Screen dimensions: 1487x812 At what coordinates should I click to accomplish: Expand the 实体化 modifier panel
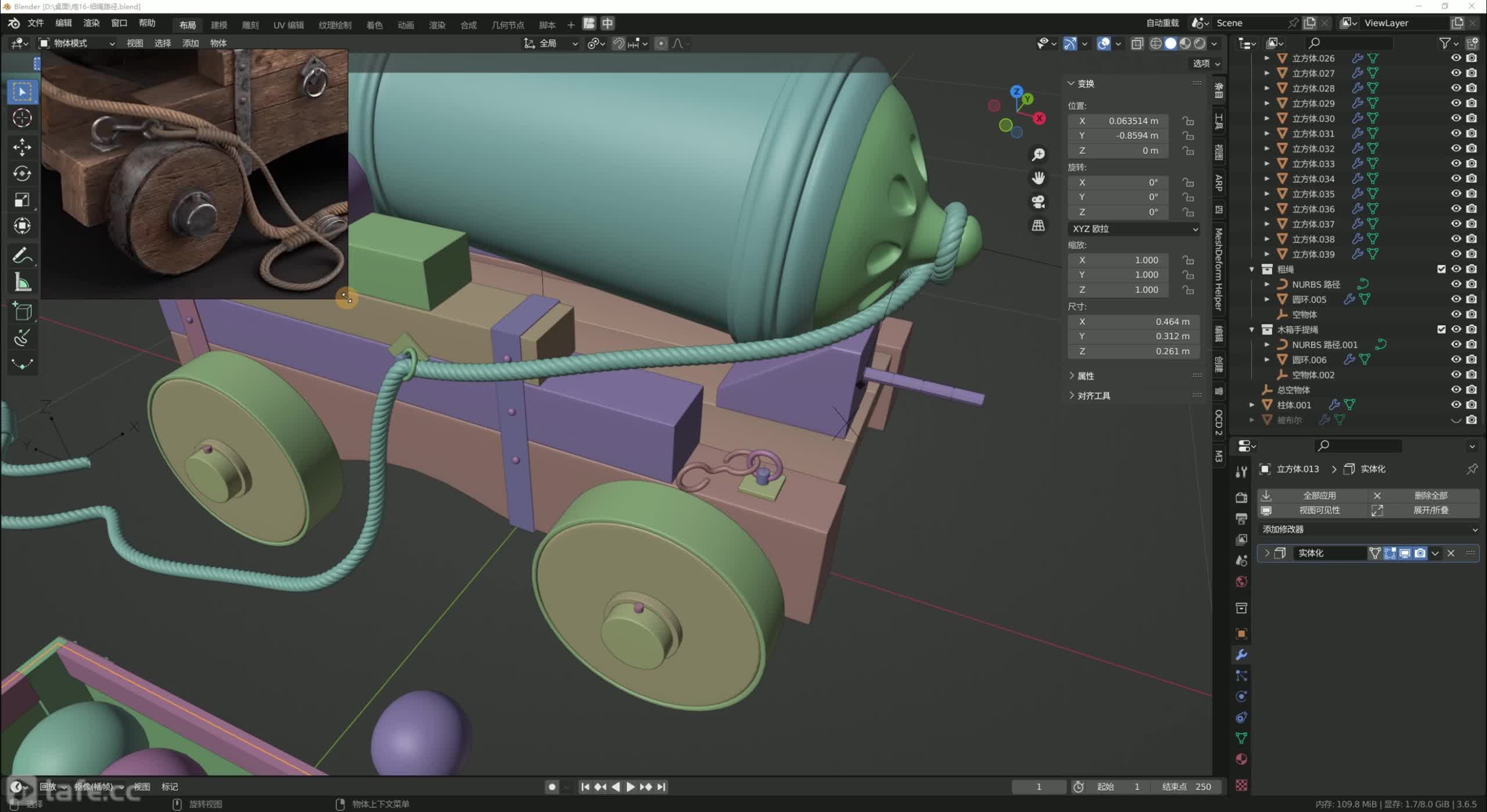tap(1267, 553)
